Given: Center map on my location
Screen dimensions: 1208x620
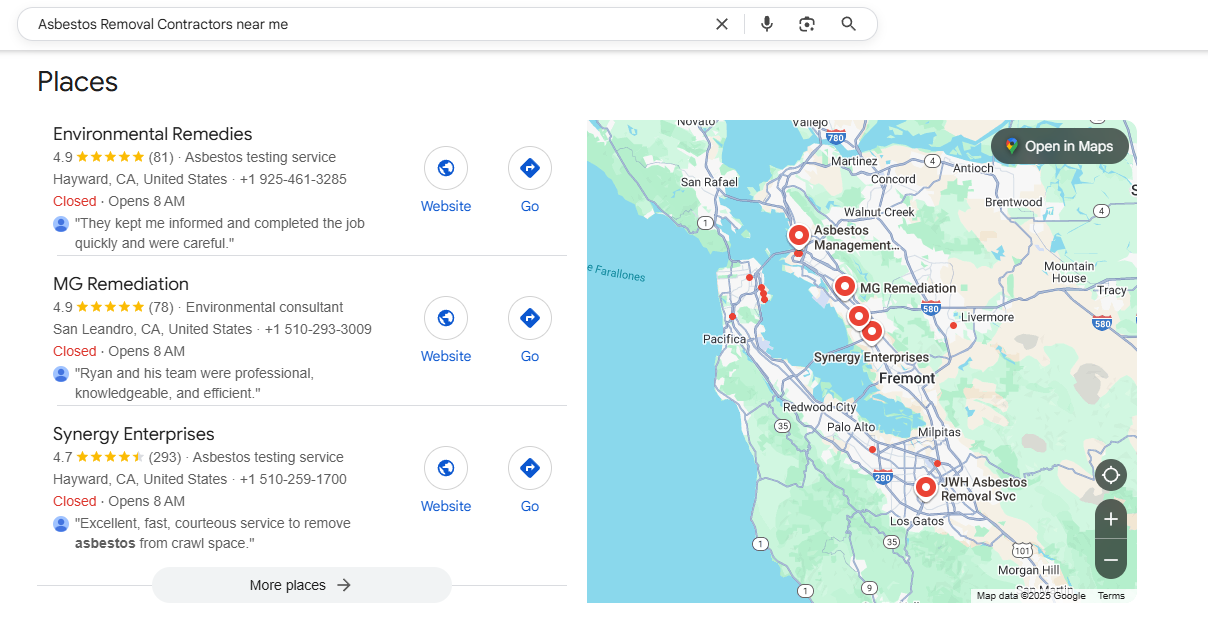Looking at the screenshot, I should [x=1110, y=474].
